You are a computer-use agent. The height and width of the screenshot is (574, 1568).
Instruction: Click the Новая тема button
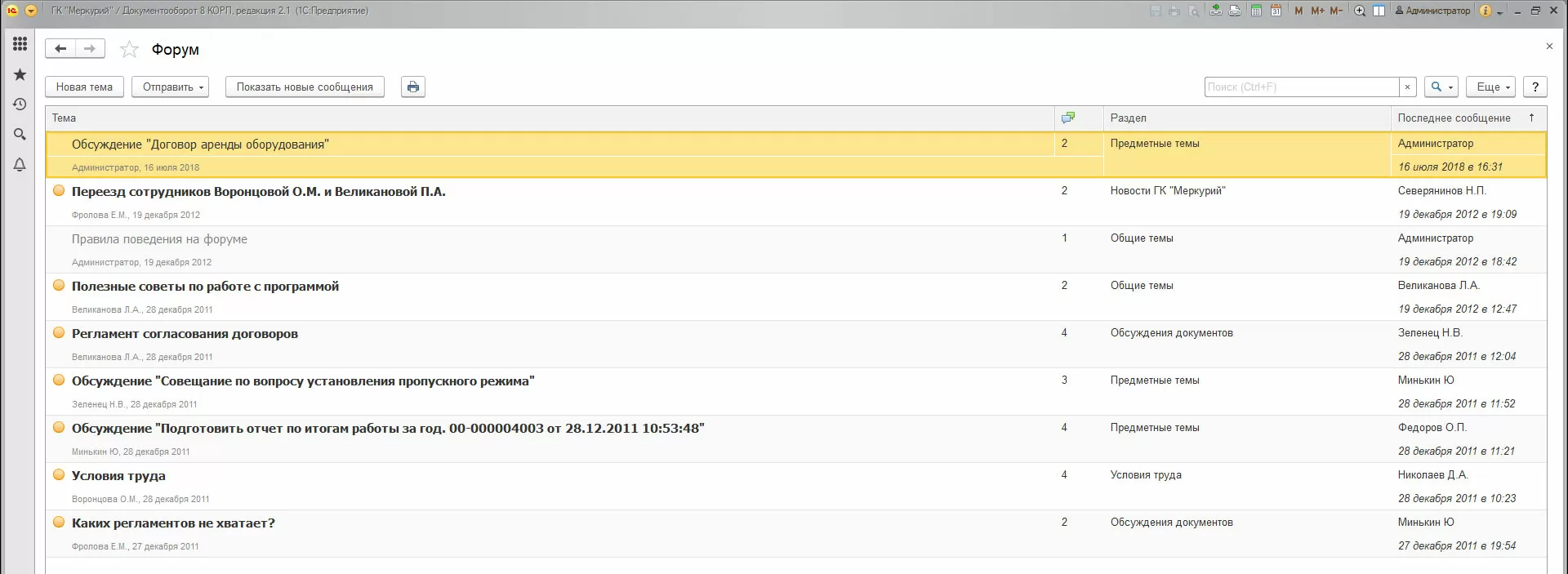click(x=84, y=87)
